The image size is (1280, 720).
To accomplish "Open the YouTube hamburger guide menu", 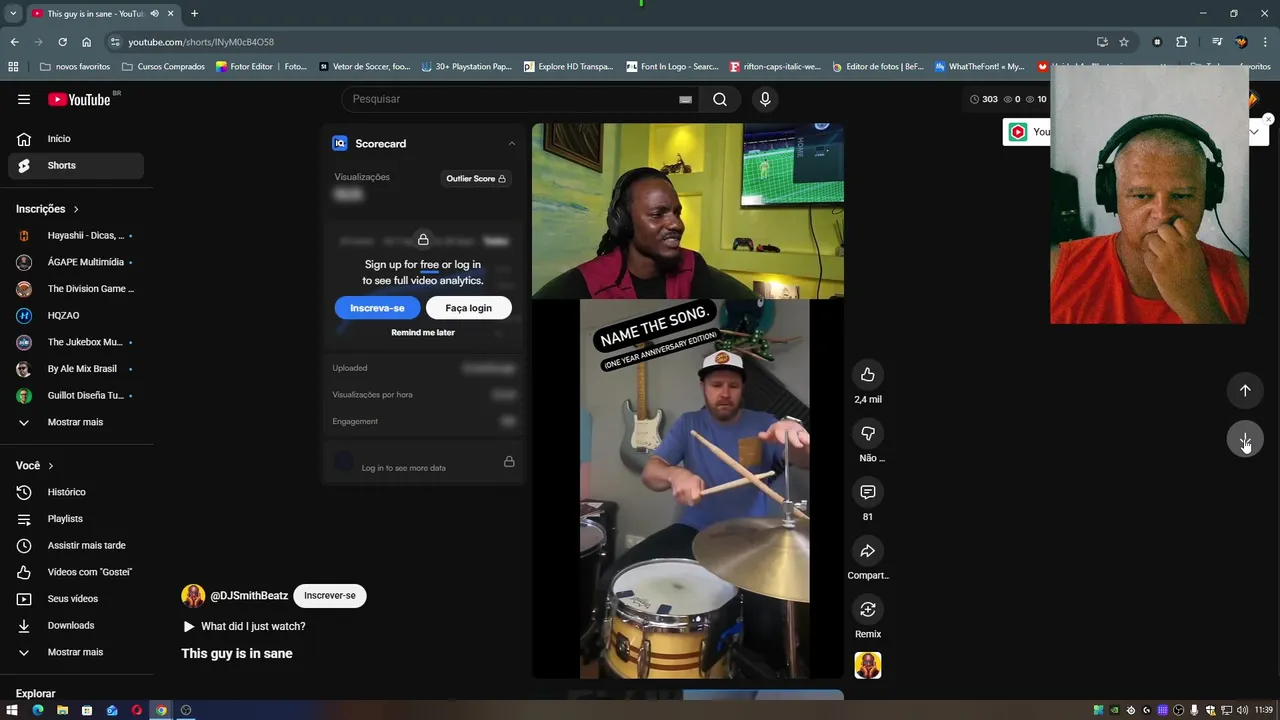I will click(x=24, y=99).
